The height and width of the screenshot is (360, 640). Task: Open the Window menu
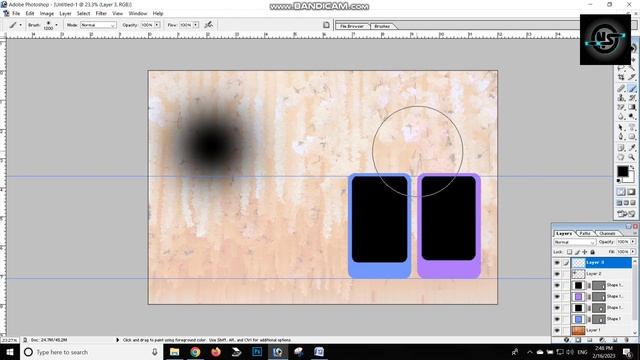[x=138, y=13]
